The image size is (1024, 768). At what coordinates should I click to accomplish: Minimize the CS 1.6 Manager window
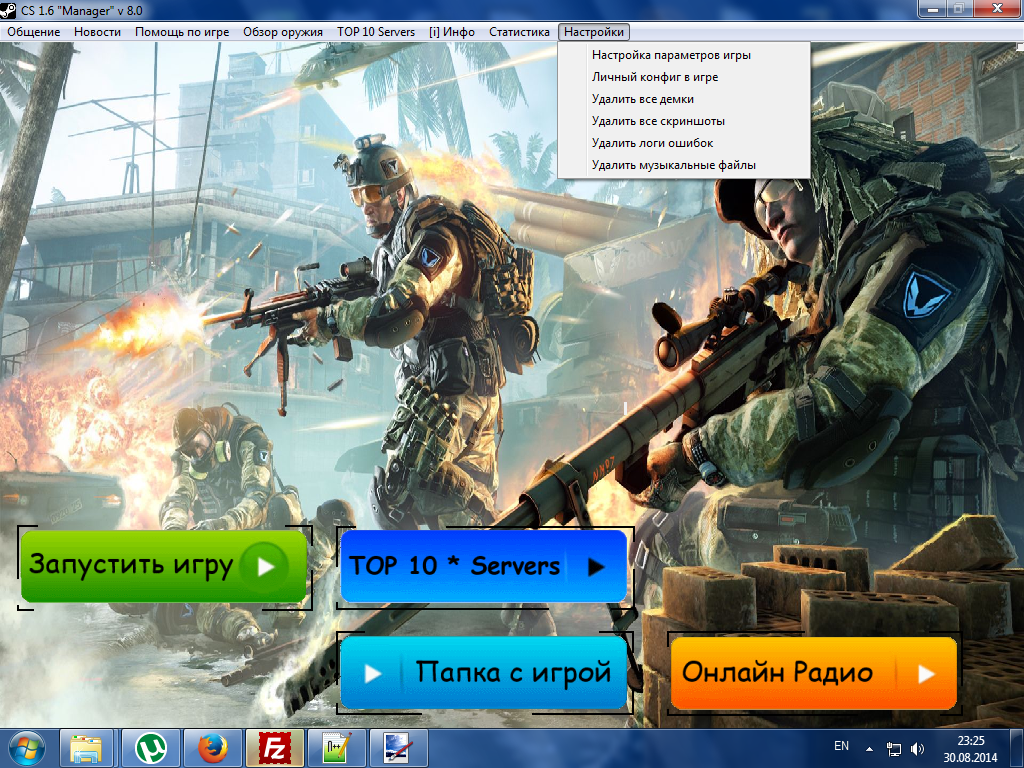tap(933, 9)
